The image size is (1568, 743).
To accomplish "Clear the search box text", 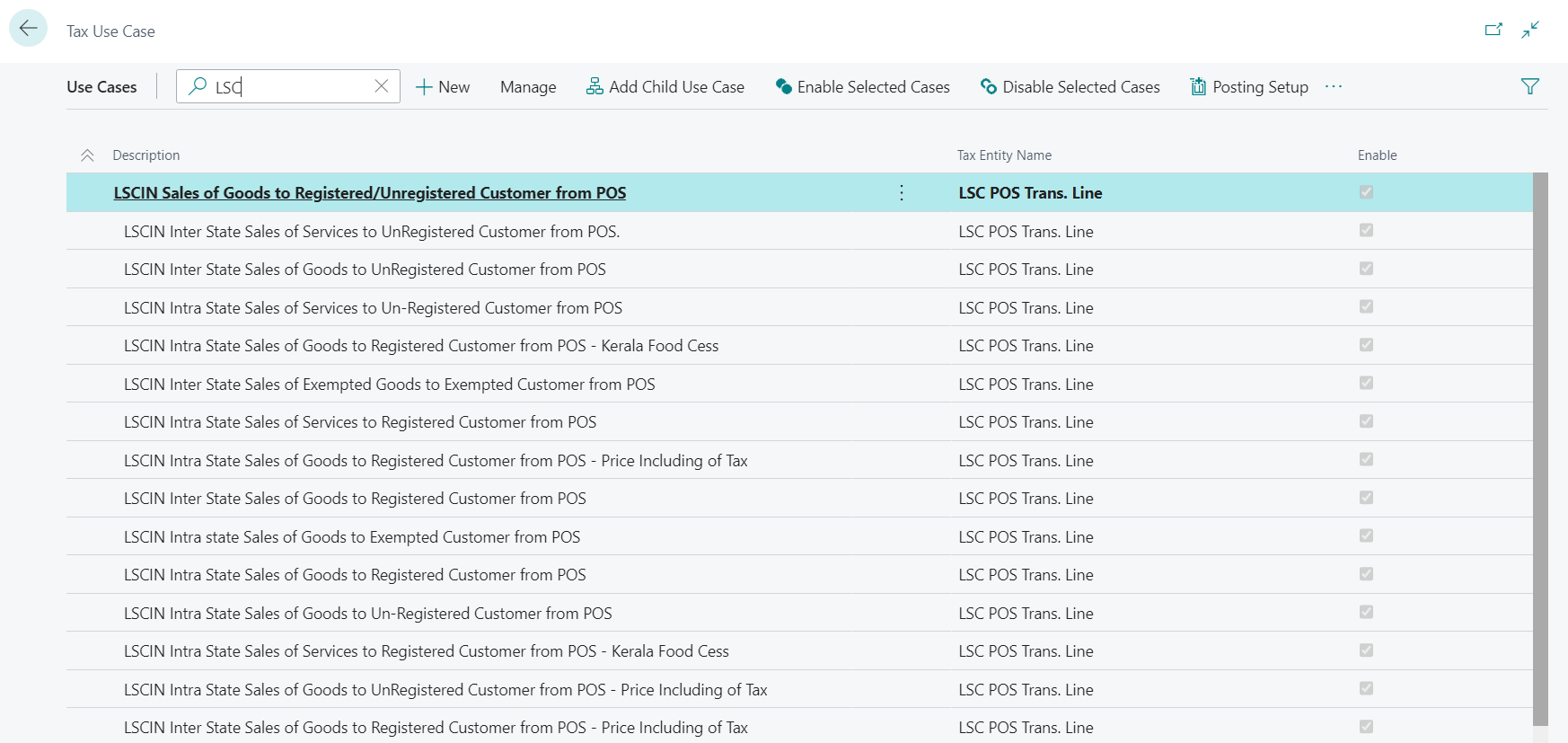I will 381,86.
